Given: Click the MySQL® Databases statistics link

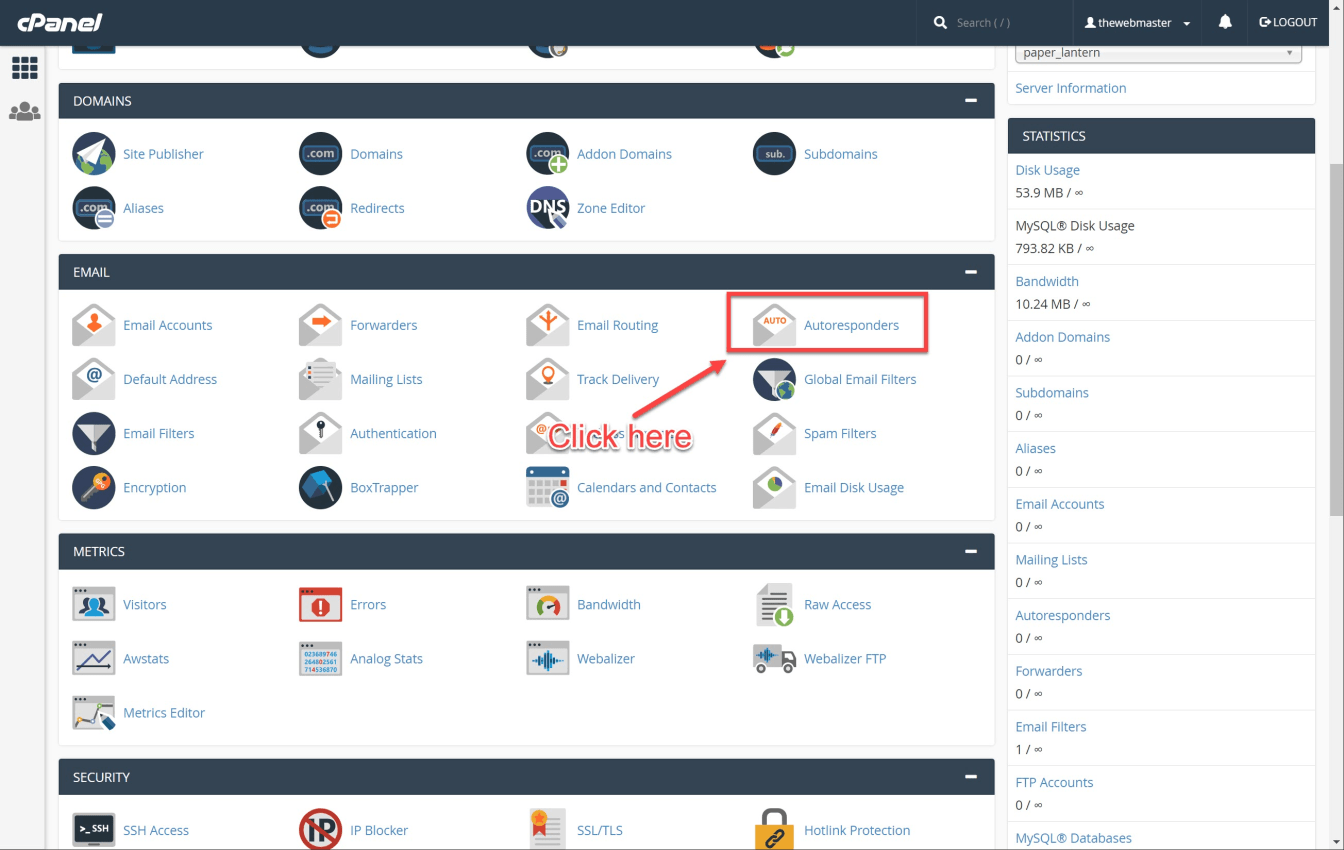Looking at the screenshot, I should [x=1073, y=838].
